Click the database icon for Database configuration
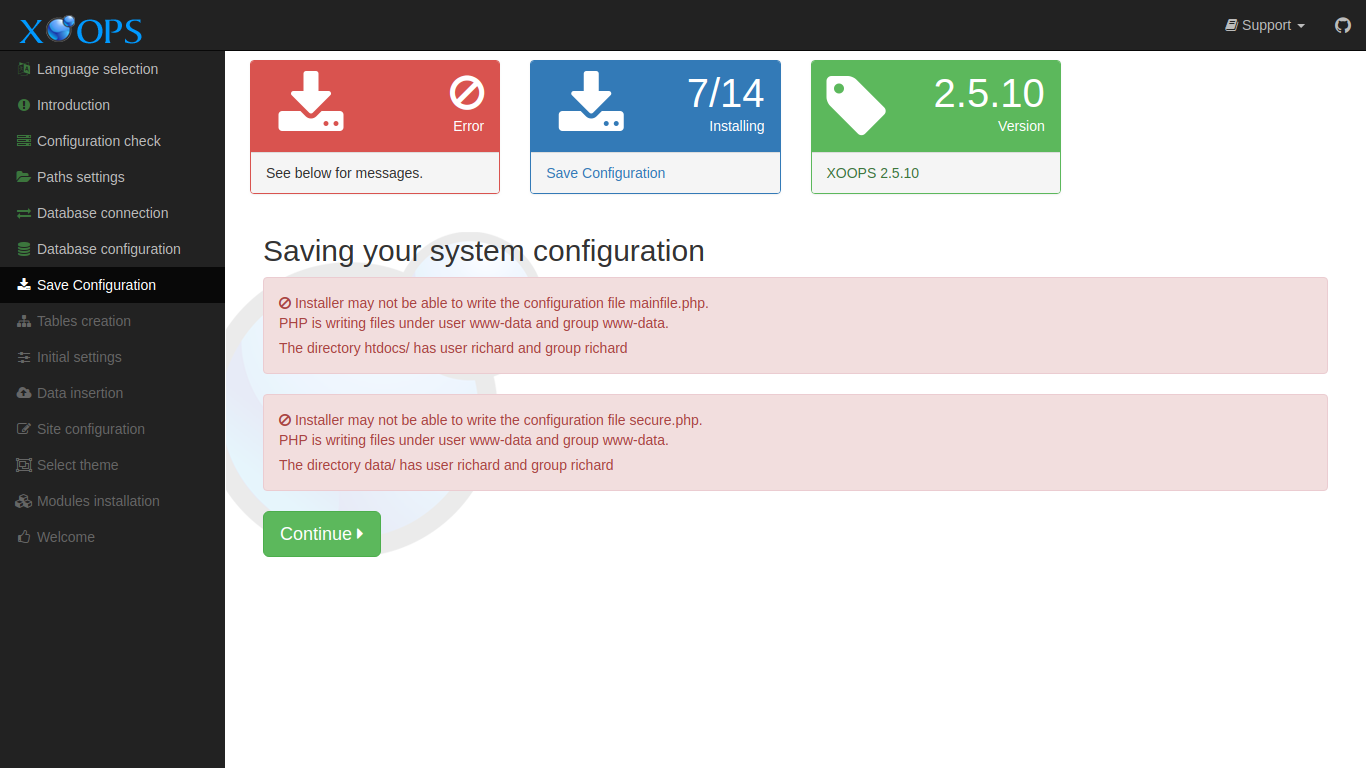 tap(22, 249)
